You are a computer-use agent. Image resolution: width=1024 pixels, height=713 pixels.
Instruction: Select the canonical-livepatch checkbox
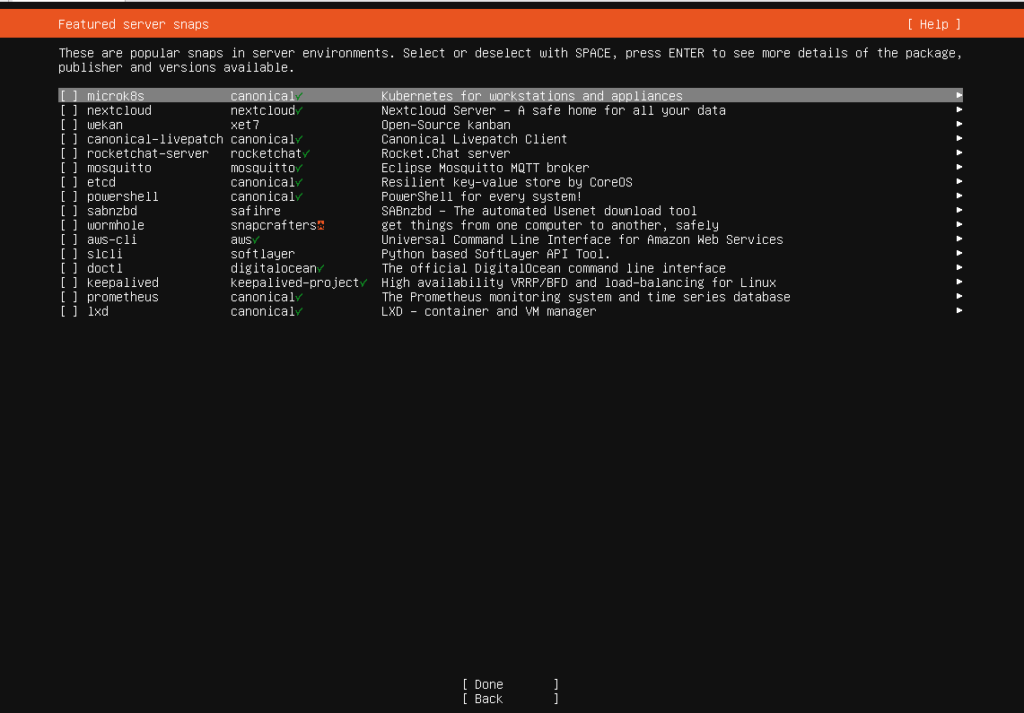pos(69,139)
